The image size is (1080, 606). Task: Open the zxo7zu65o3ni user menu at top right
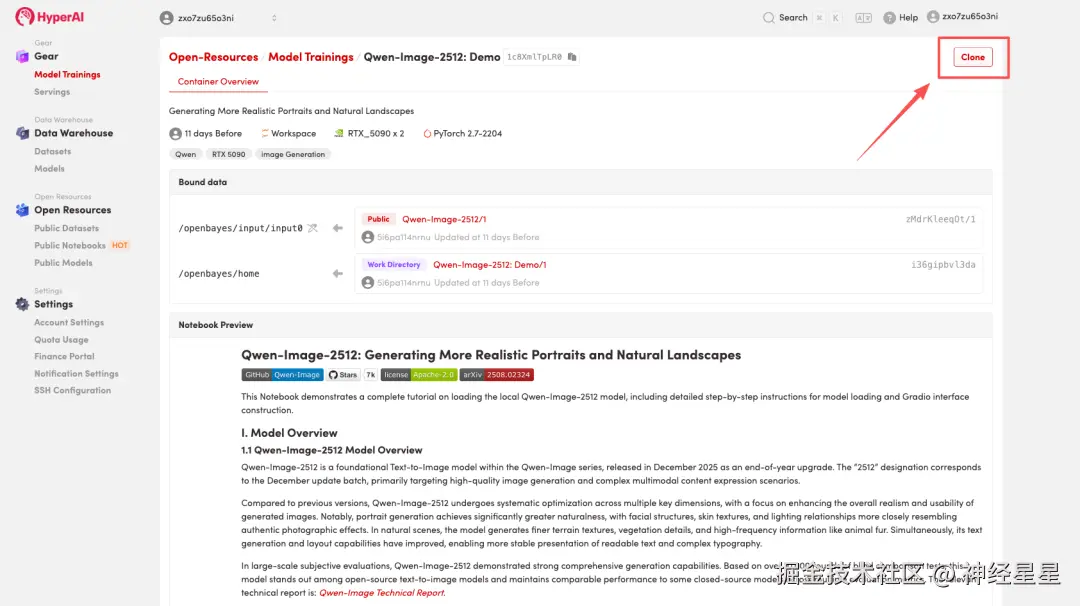[x=962, y=17]
